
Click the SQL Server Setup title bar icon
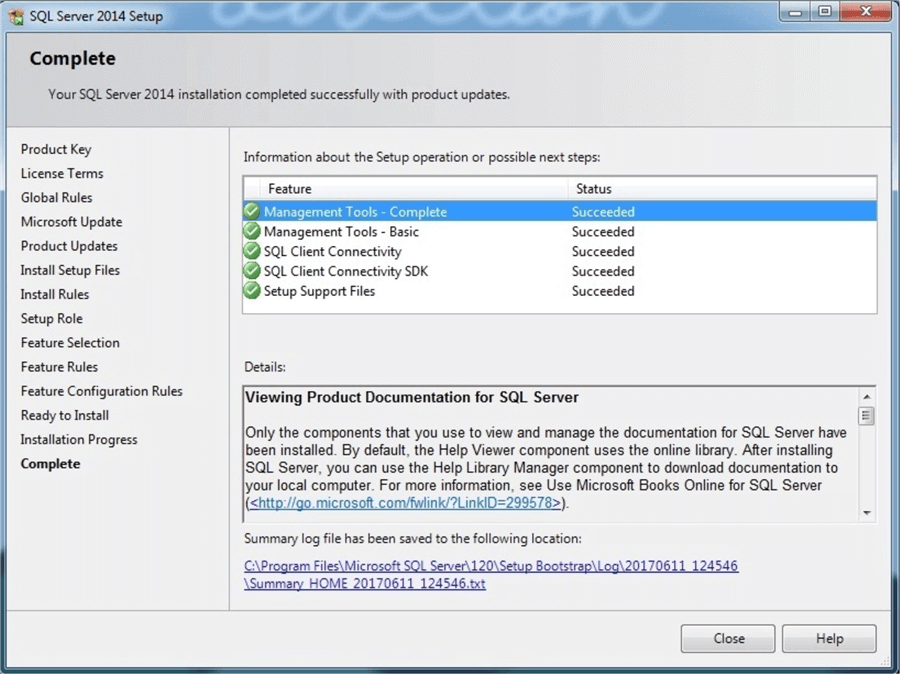[x=16, y=16]
